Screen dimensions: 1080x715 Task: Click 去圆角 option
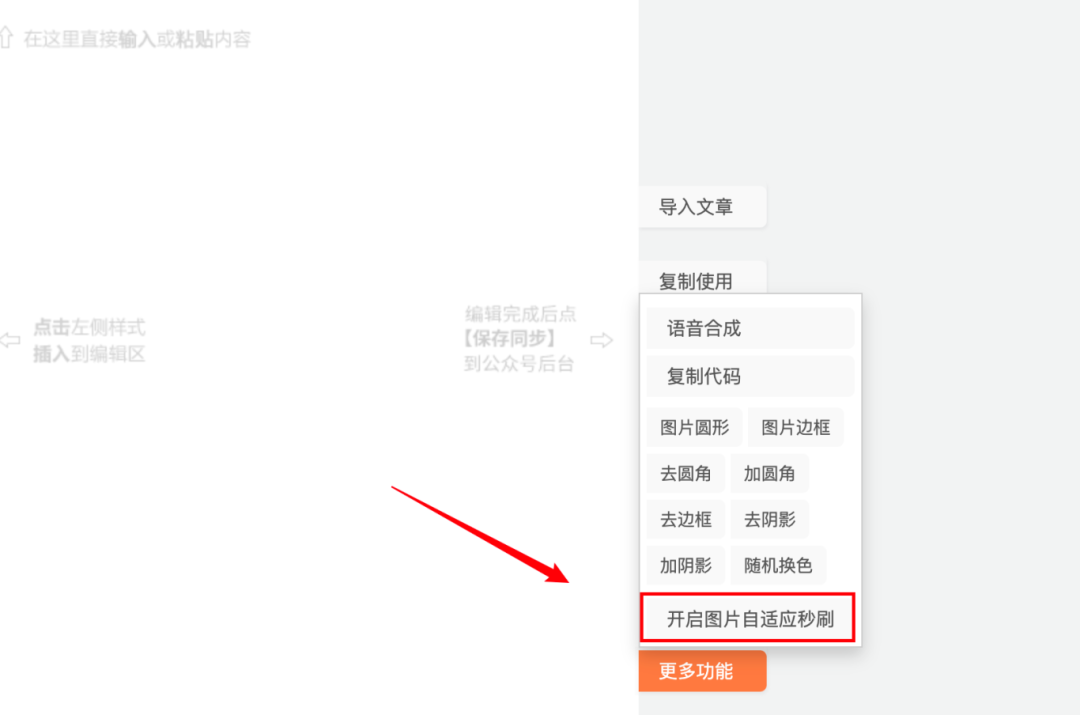685,473
